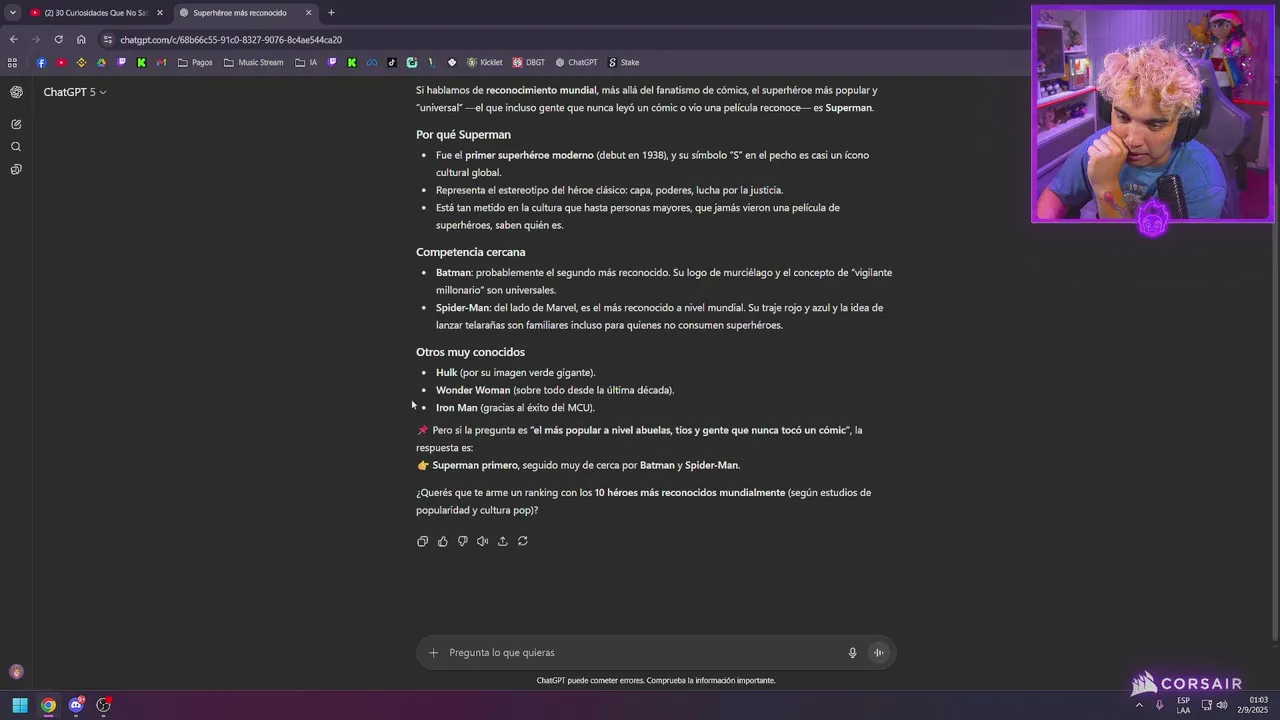1280x720 pixels.
Task: Go to the browser home page
Action: tap(81, 40)
